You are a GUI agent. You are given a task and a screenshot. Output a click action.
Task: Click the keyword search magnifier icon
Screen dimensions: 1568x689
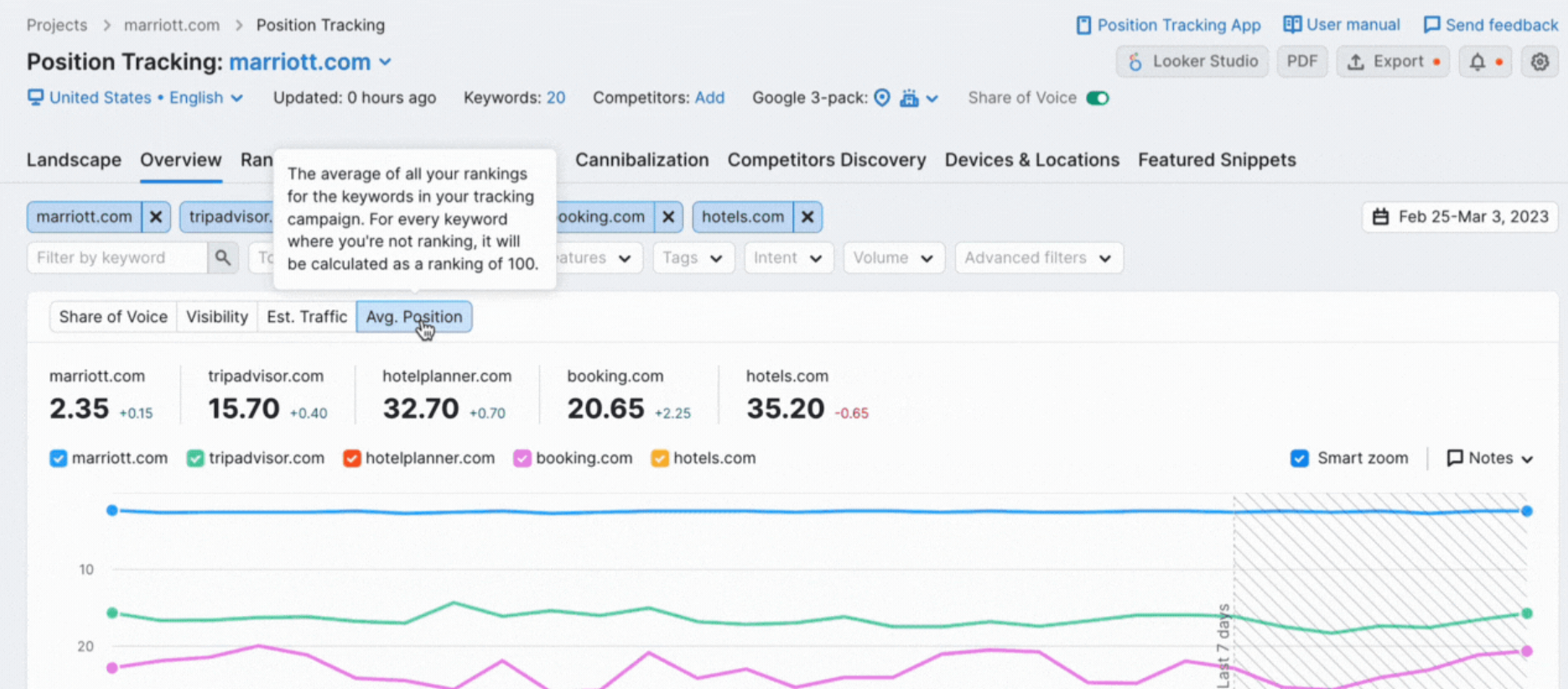222,257
